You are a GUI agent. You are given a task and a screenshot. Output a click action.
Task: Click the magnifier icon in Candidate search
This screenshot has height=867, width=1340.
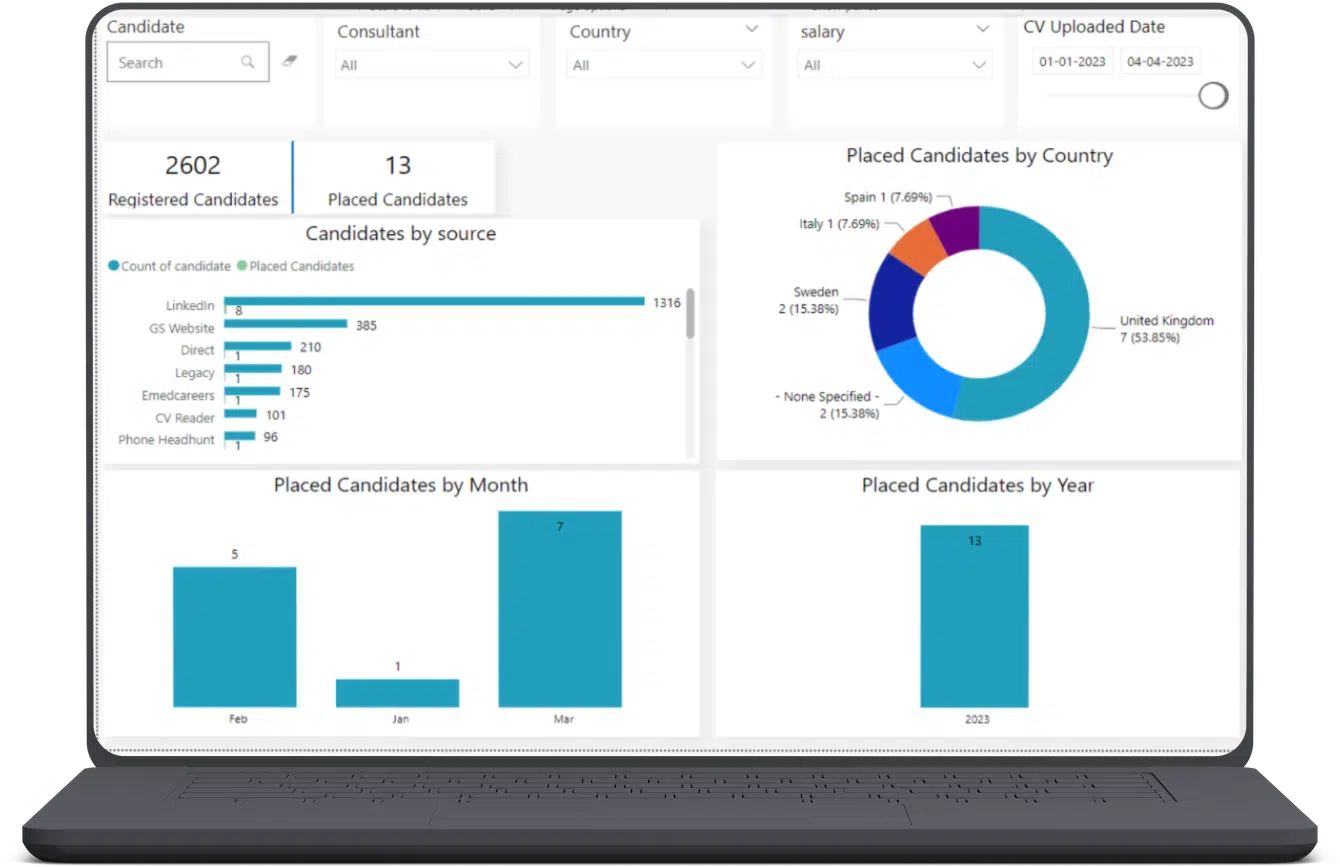248,62
